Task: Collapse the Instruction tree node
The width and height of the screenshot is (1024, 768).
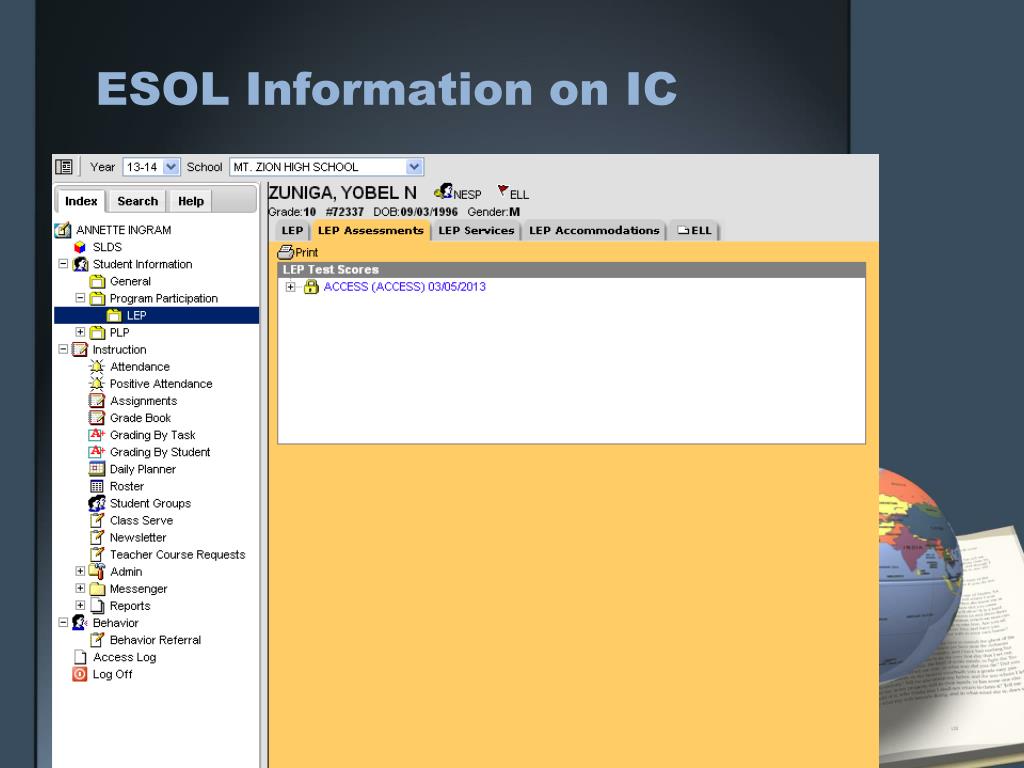Action: (63, 349)
